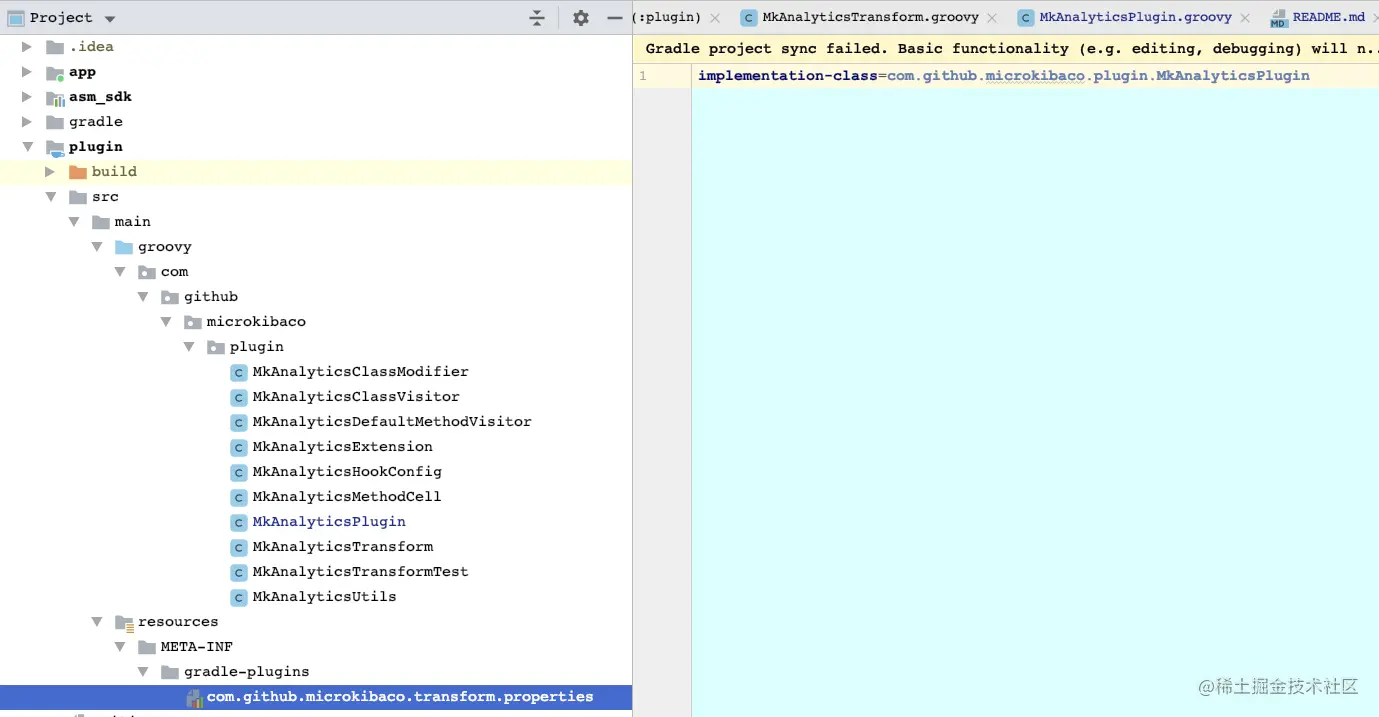Collapse the main folder arrow
The height and width of the screenshot is (717, 1379).
73,222
